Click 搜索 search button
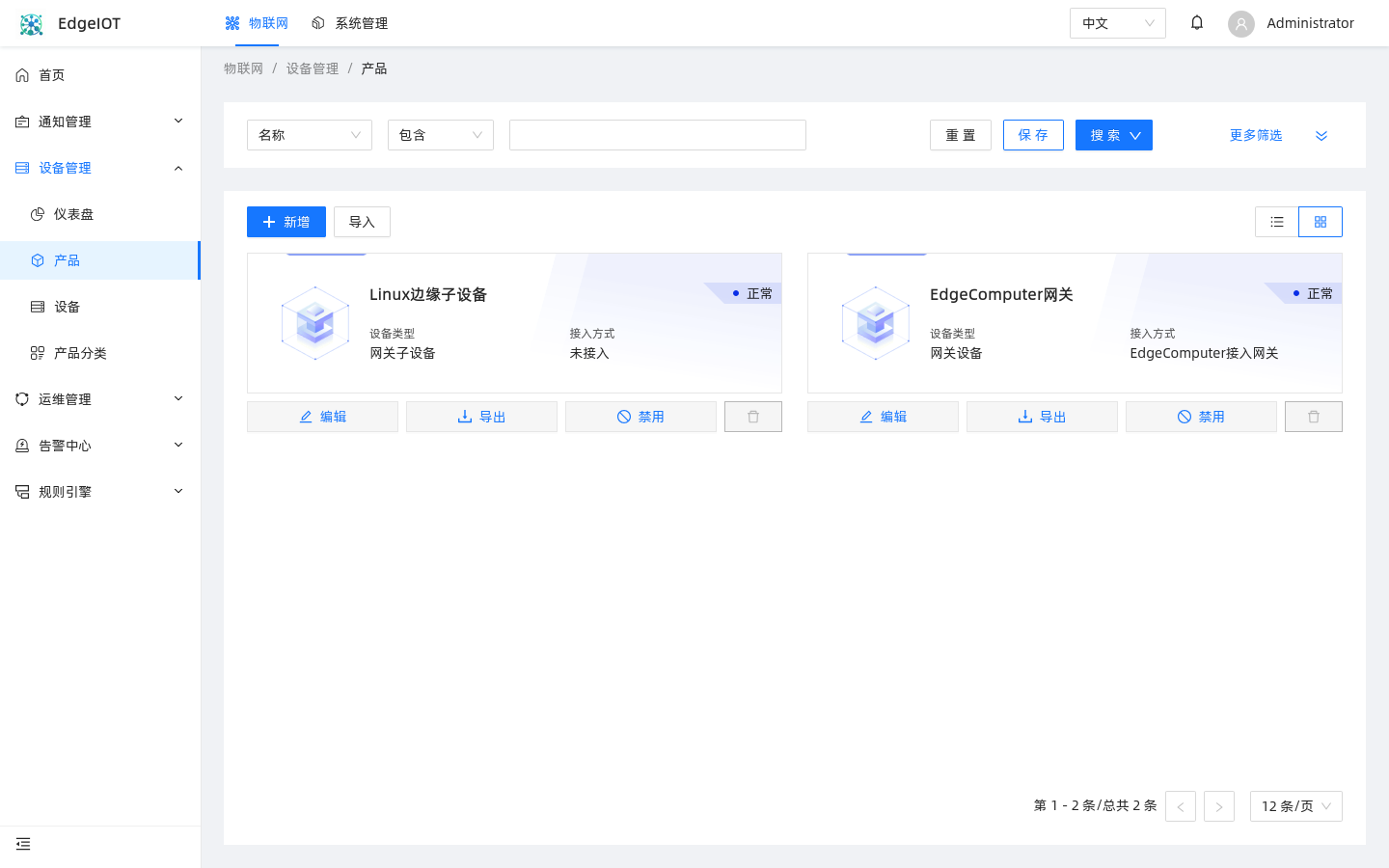Screen dimensions: 1389x868 (x=1114, y=135)
